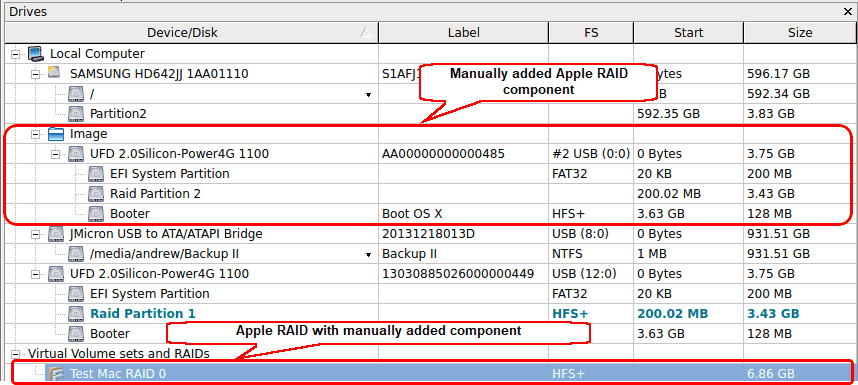858x385 pixels.
Task: Click the Raid Partition 2 icon
Action: tap(96, 194)
